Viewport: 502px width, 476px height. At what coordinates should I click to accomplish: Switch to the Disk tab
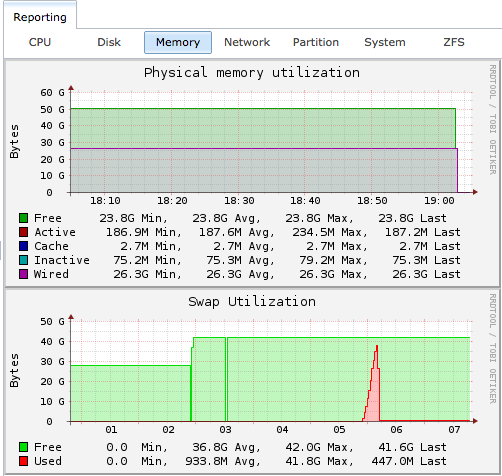pyautogui.click(x=109, y=42)
